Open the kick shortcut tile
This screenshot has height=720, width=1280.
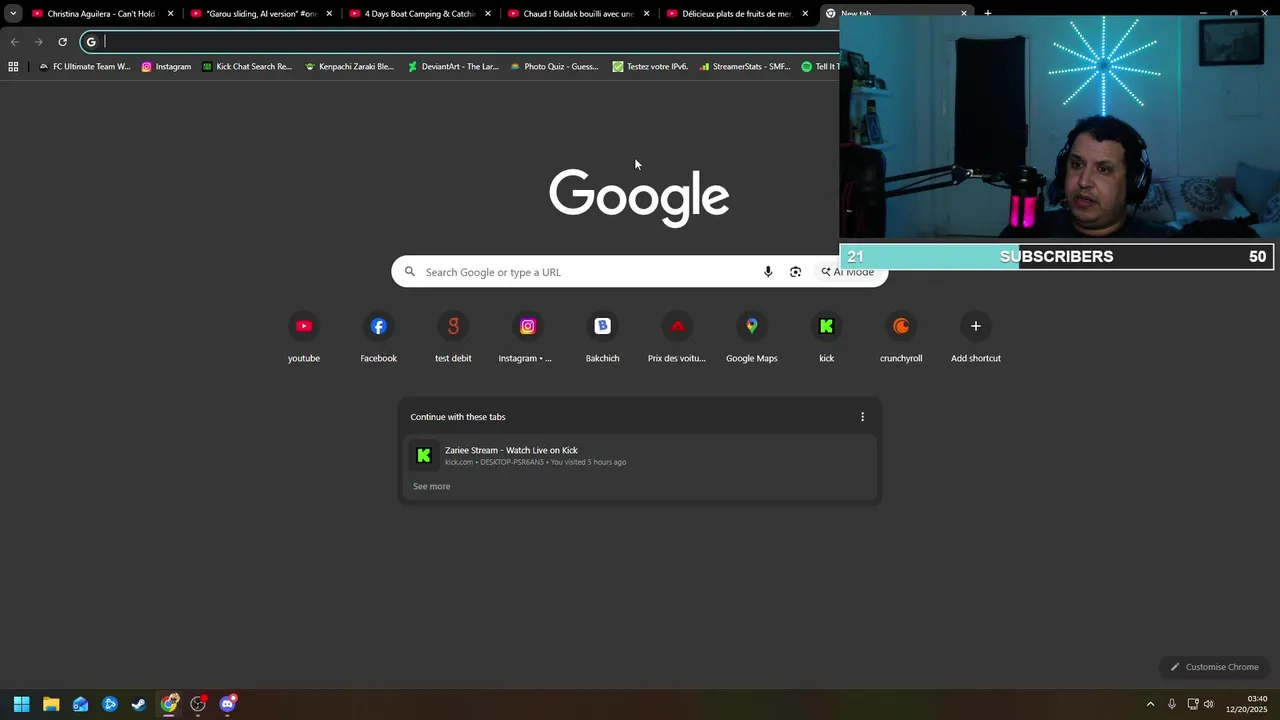(826, 337)
